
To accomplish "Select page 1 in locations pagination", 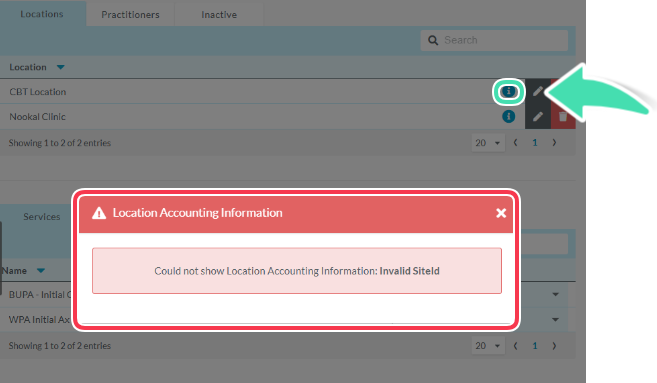I will pos(535,143).
